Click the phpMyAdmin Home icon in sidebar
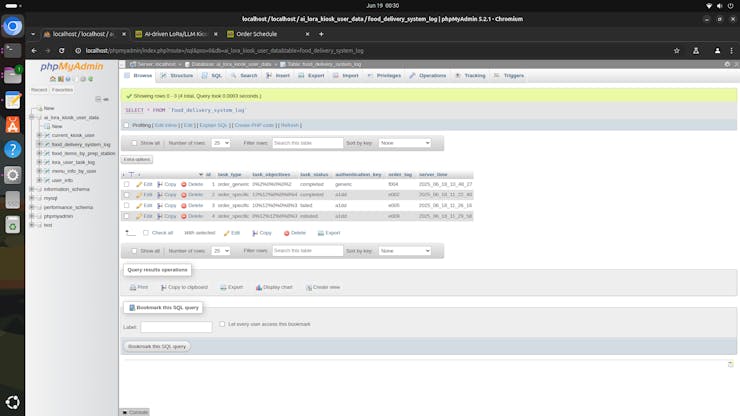The width and height of the screenshot is (740, 416). 53,79
